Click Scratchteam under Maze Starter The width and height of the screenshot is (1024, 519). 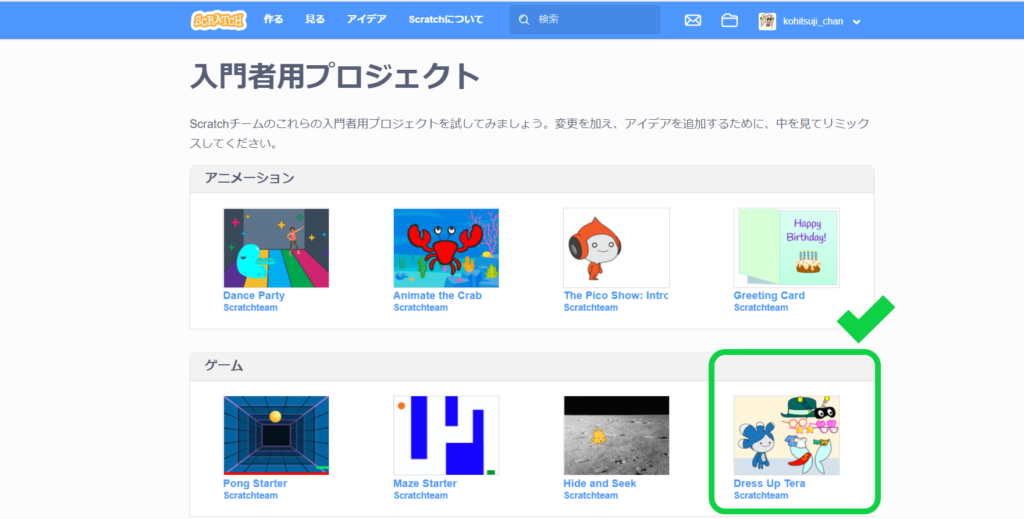click(420, 495)
